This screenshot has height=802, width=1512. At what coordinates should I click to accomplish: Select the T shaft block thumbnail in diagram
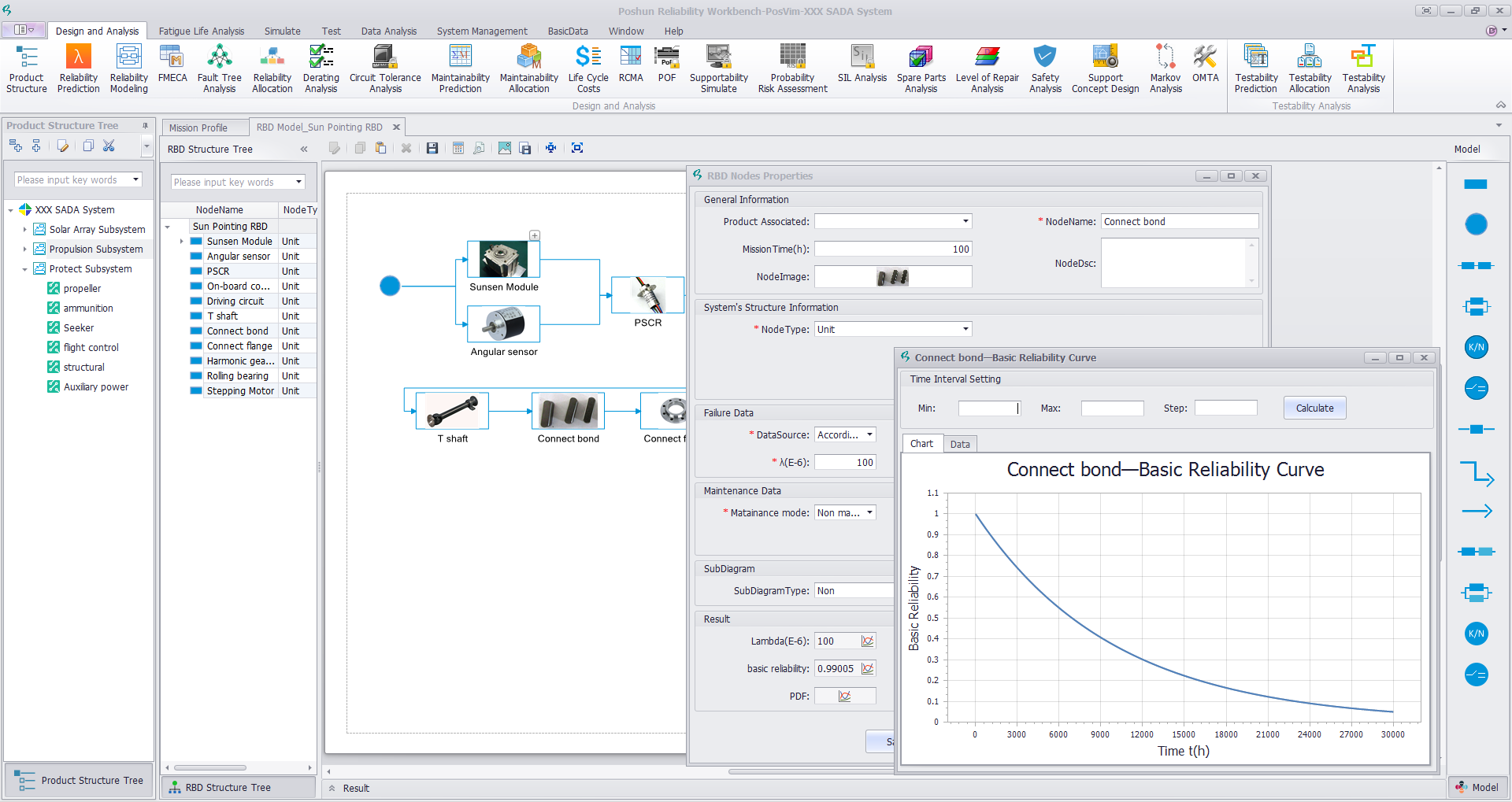point(452,411)
